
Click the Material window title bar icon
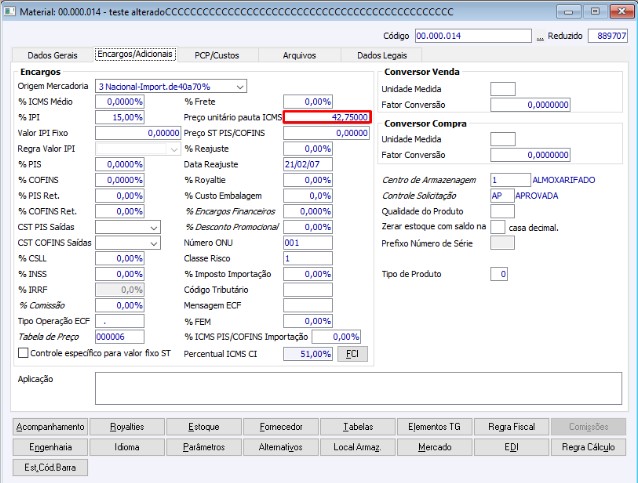point(10,11)
